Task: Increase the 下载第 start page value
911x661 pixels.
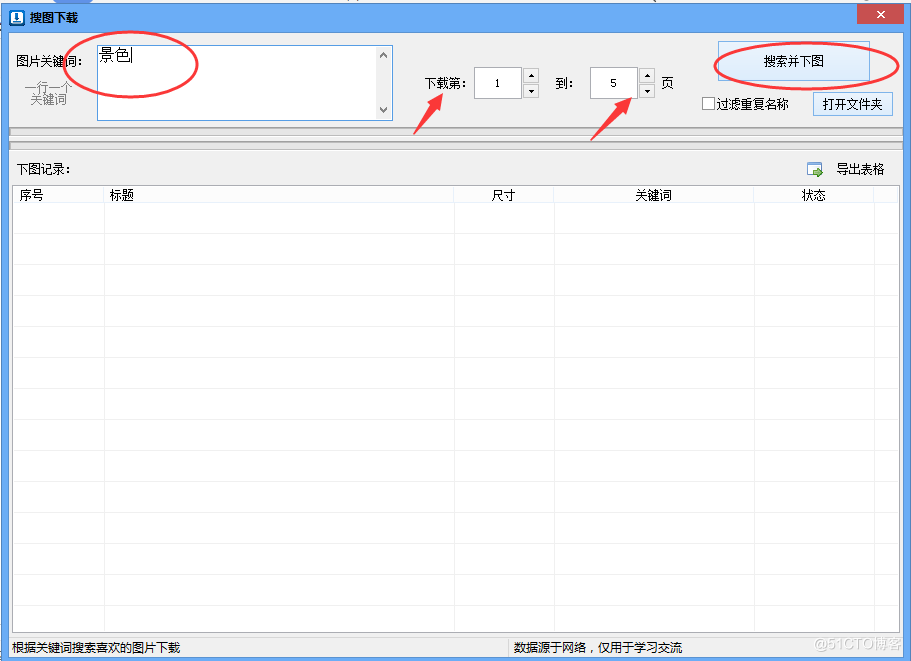Action: 531,76
